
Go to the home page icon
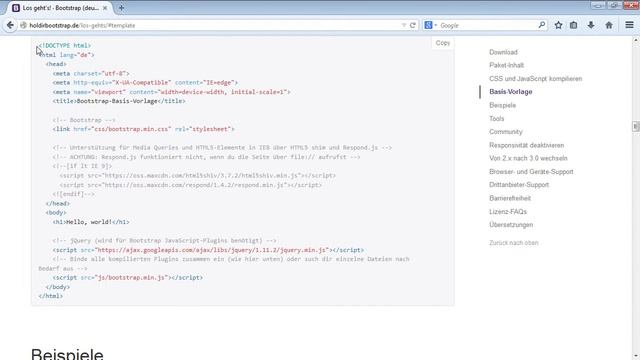pyautogui.click(x=609, y=25)
